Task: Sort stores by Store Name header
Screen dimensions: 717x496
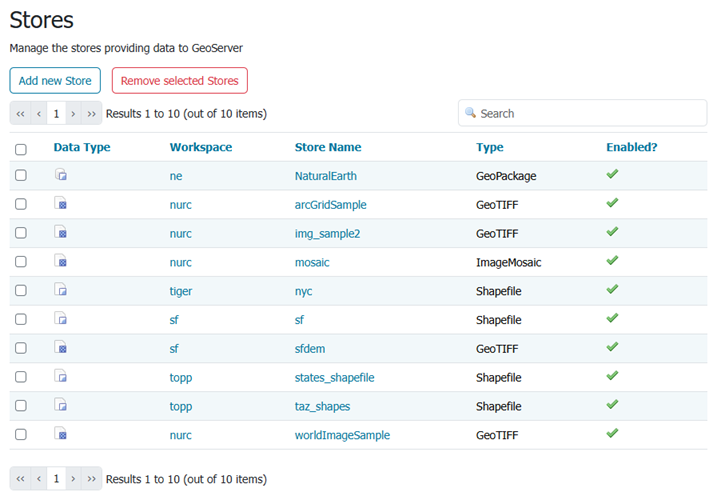Action: 327,147
